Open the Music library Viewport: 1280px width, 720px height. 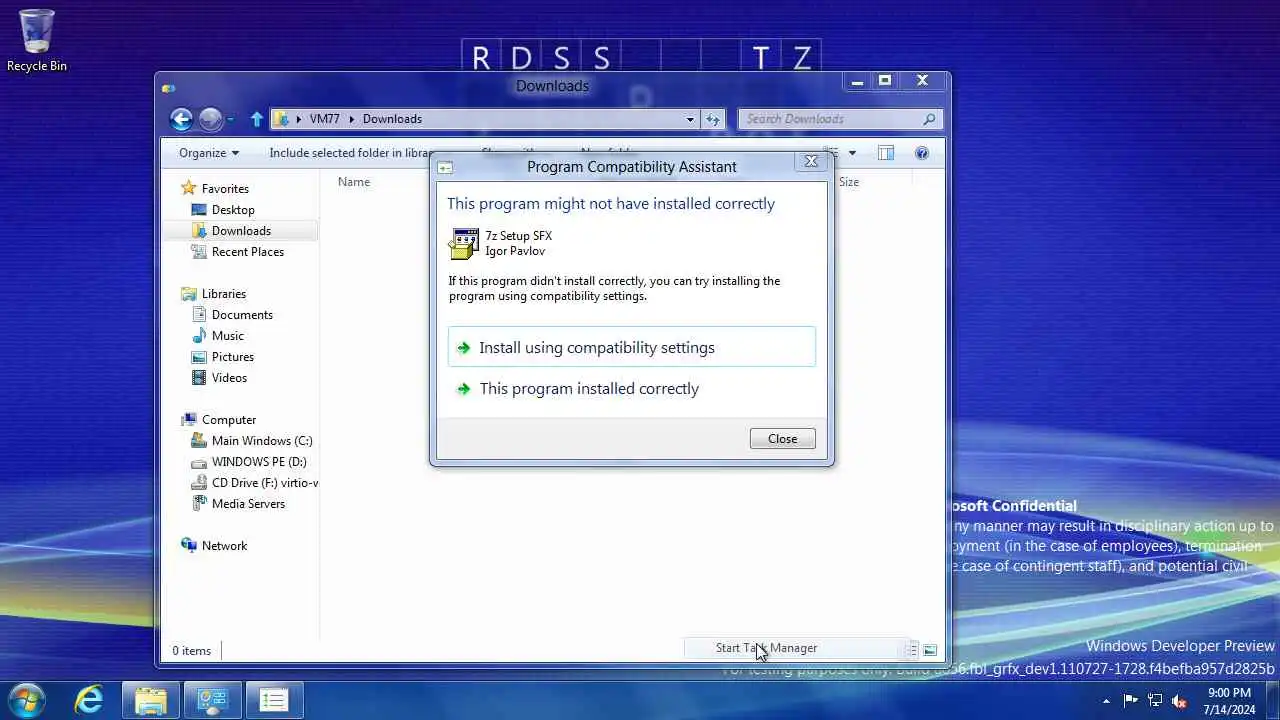tap(227, 335)
